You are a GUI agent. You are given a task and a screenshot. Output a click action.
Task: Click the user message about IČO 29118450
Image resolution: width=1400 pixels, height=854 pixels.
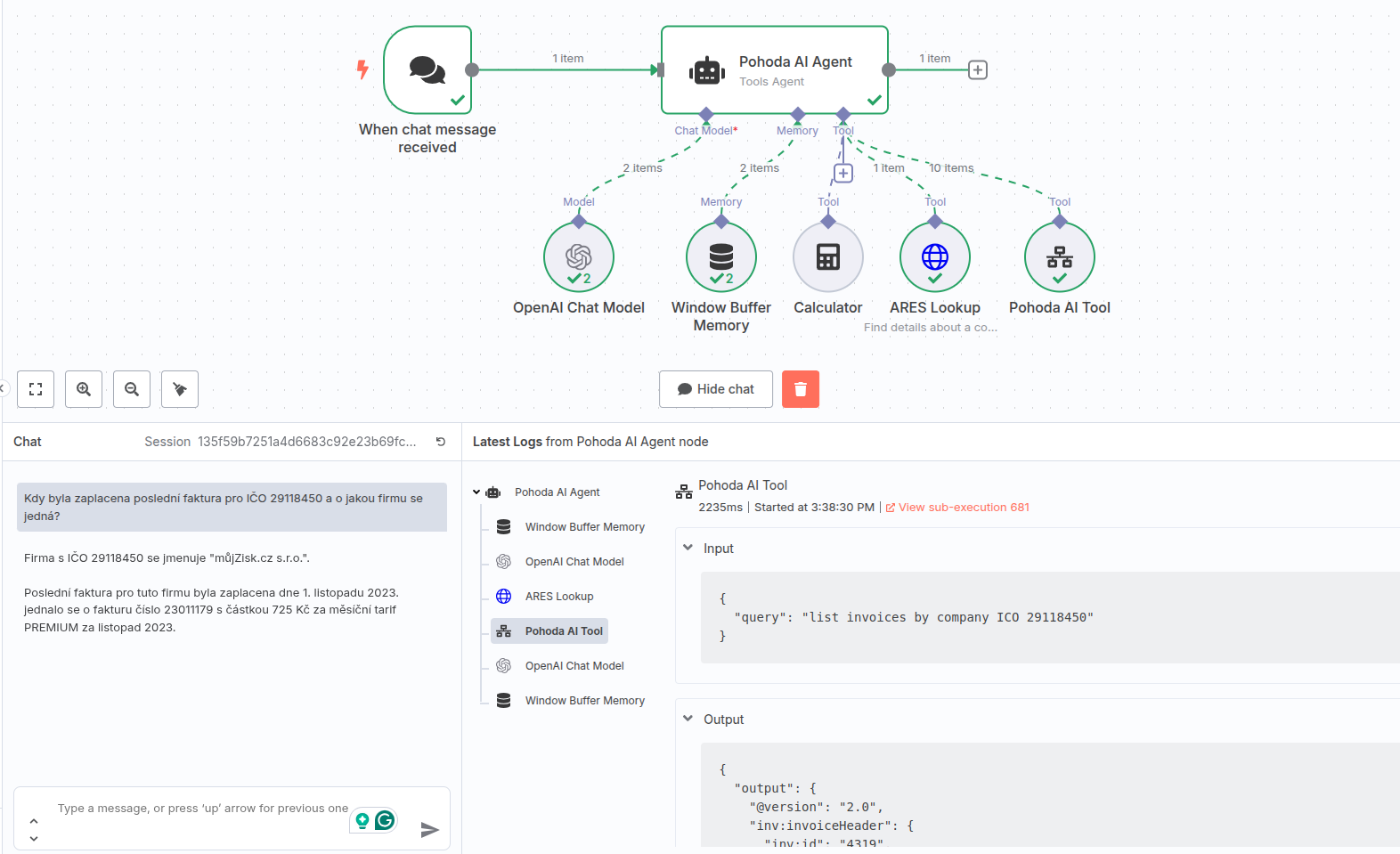pyautogui.click(x=232, y=507)
